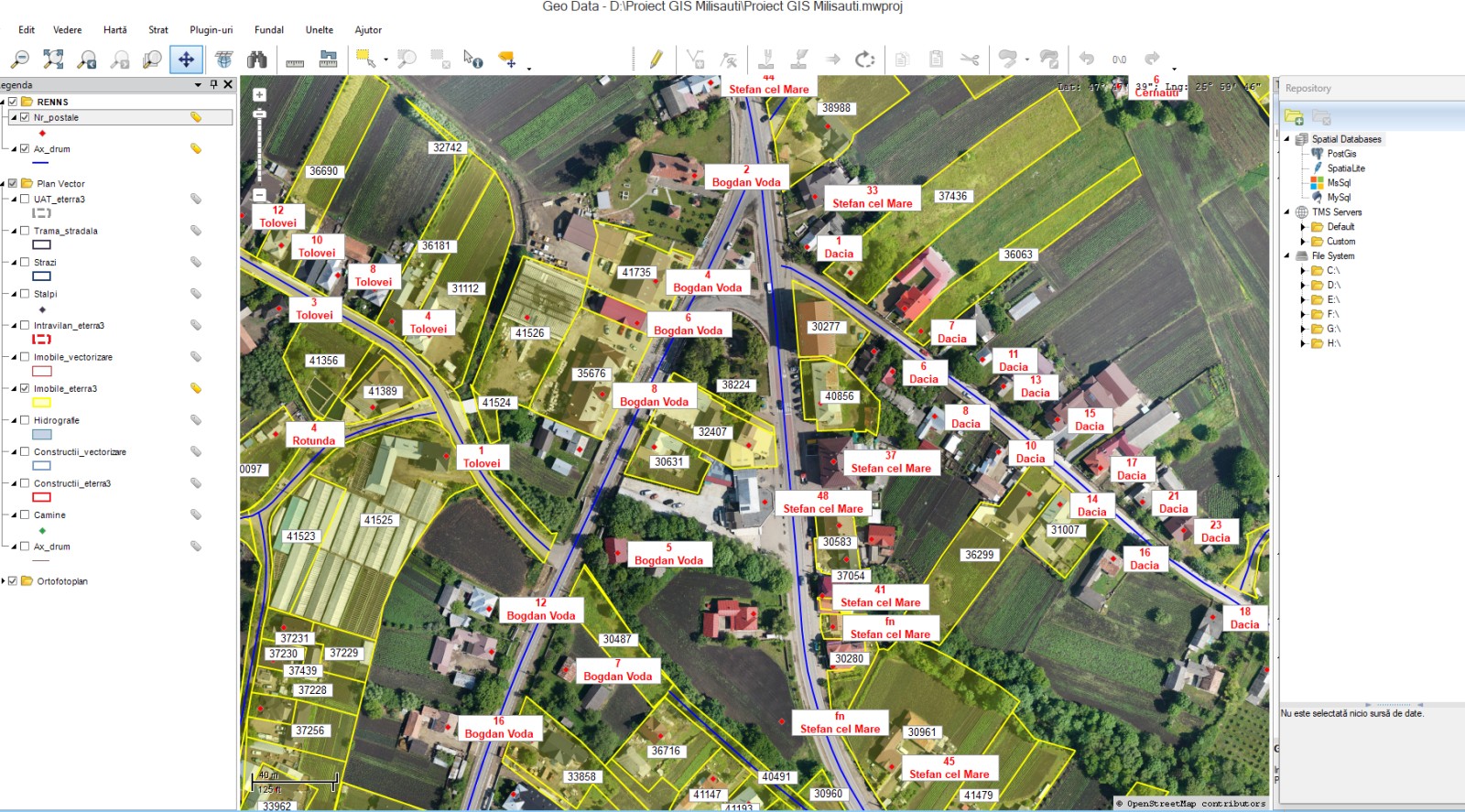
Task: Add a connection with the Repository folder icon
Action: point(1294,117)
